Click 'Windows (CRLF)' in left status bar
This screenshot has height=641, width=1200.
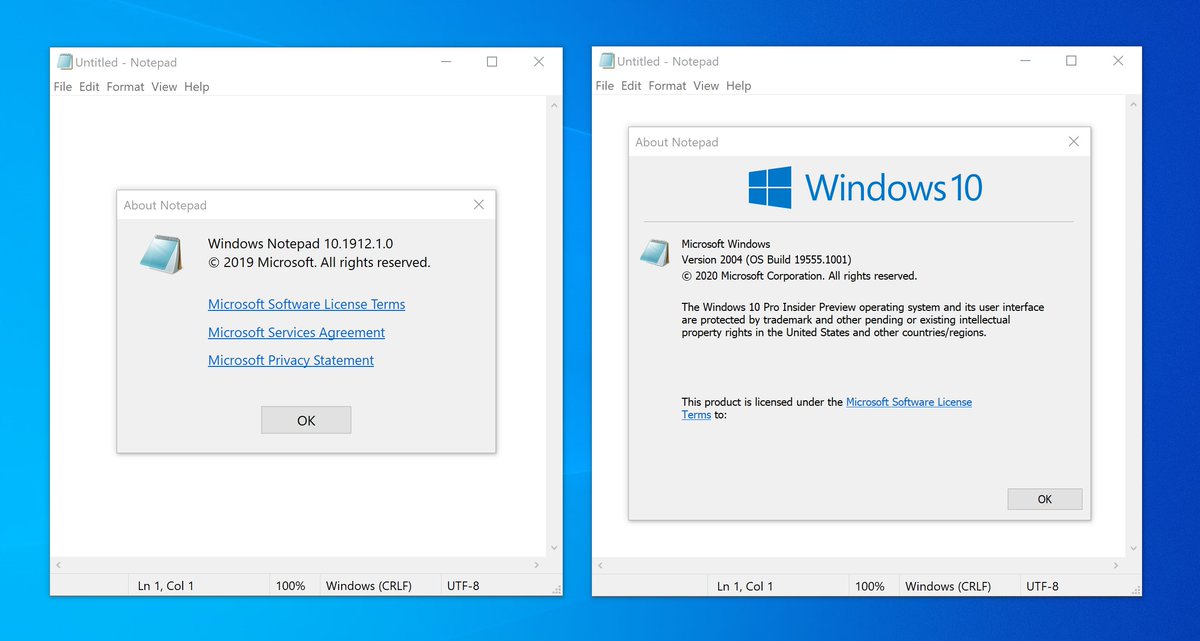[368, 586]
